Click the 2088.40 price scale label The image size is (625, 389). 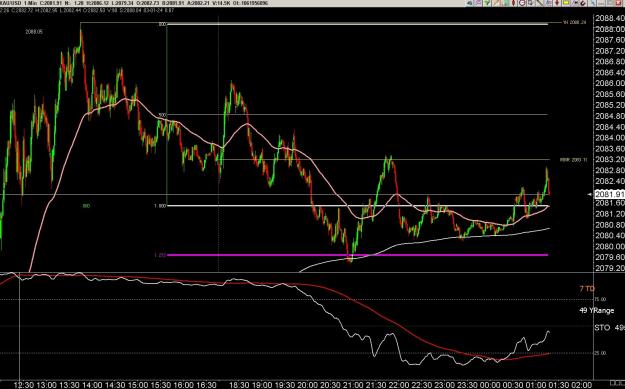point(609,18)
